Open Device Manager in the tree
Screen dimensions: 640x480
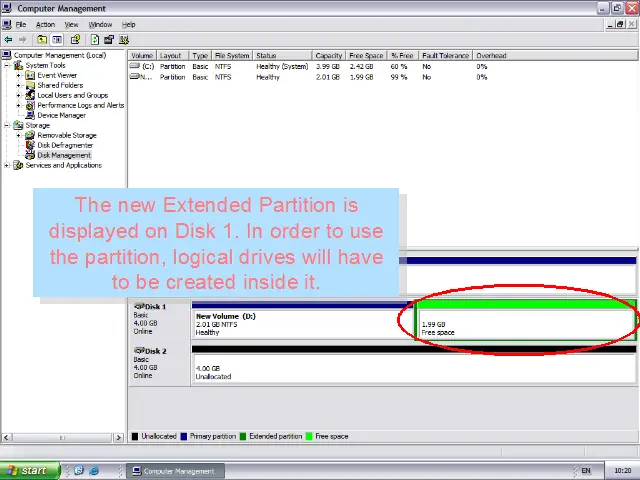pos(60,115)
